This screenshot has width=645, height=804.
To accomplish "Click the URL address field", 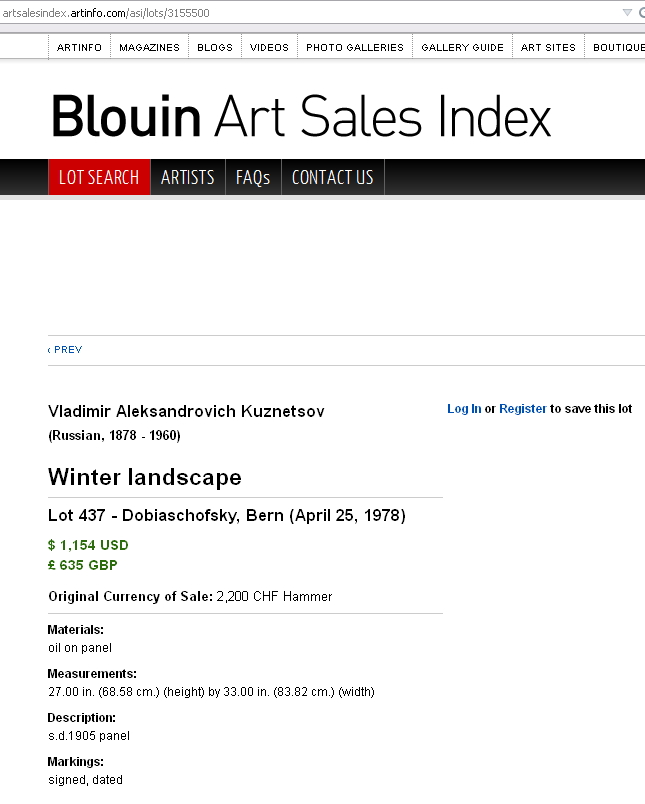I will (x=300, y=13).
